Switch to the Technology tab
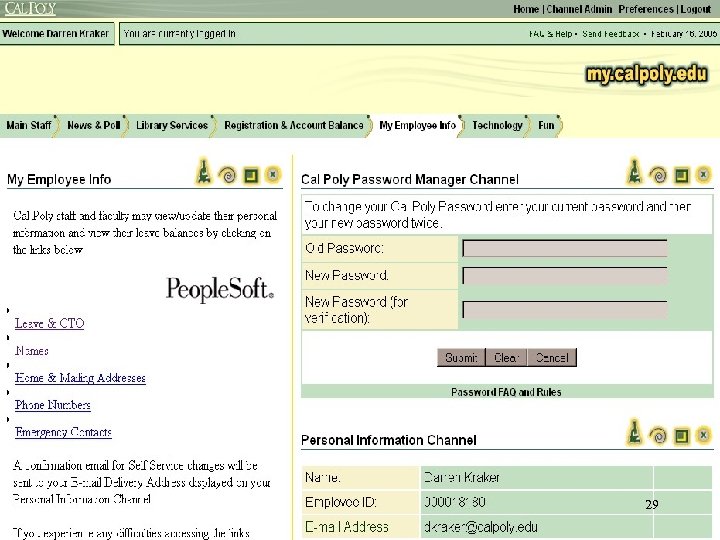The image size is (720, 540). 497,125
